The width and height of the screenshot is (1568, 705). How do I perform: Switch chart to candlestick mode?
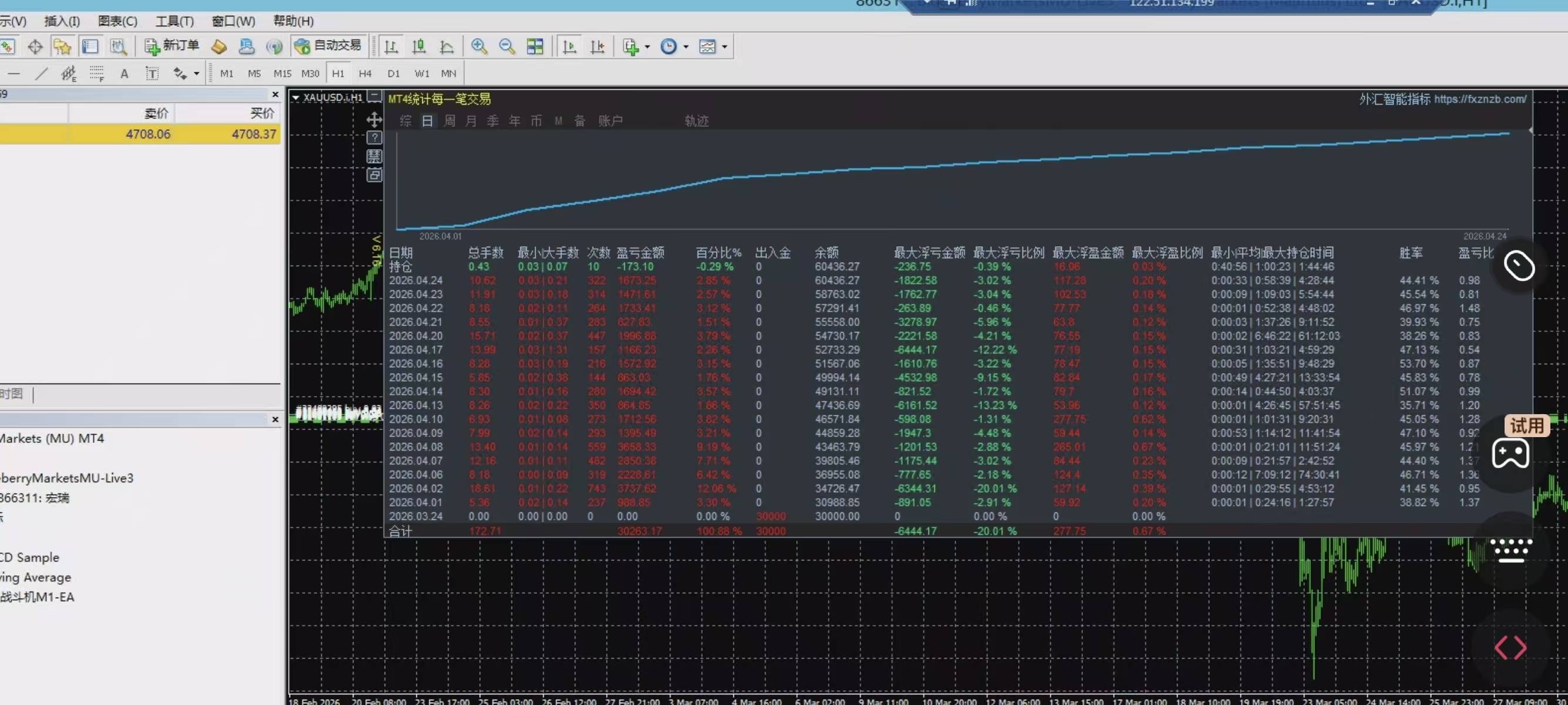(419, 47)
